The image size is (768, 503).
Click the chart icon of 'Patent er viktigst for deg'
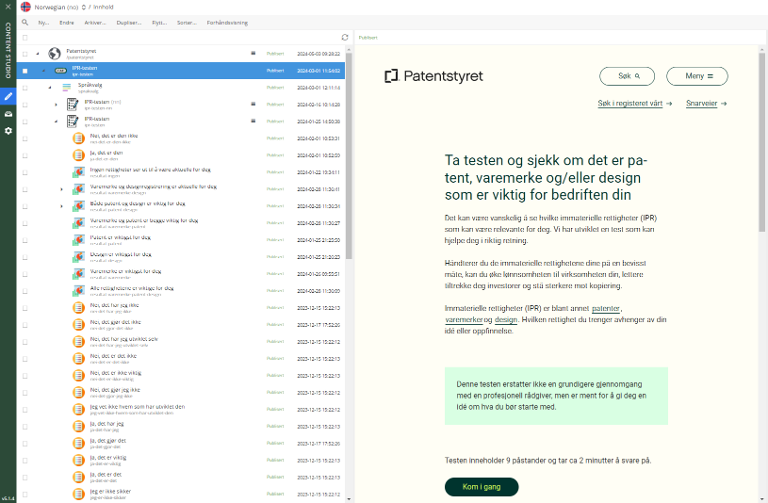coord(78,240)
